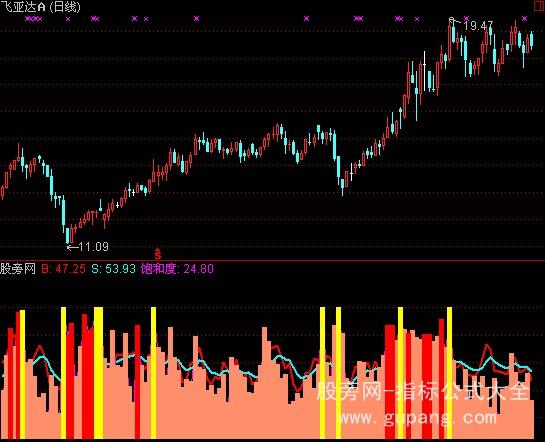Select the B: 47.25 indicator value
Screen dimensions: 545x442
tap(64, 269)
